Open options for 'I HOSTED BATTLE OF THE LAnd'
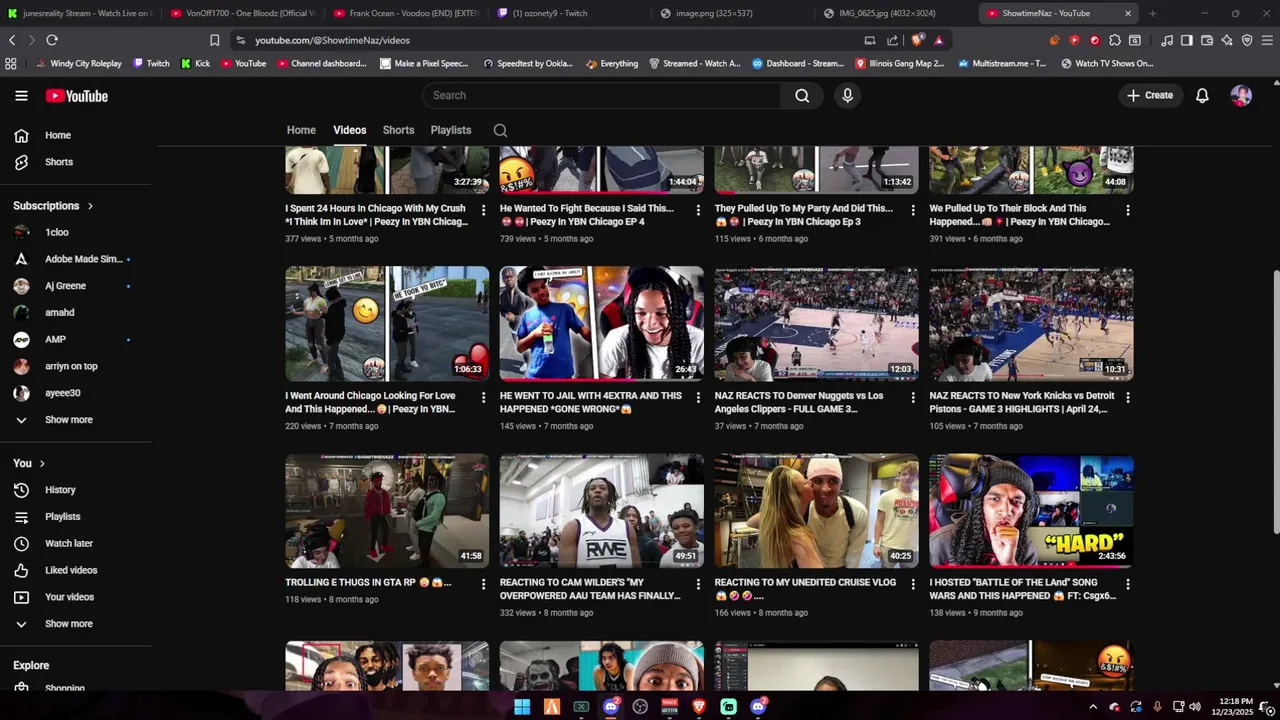 tap(1128, 584)
